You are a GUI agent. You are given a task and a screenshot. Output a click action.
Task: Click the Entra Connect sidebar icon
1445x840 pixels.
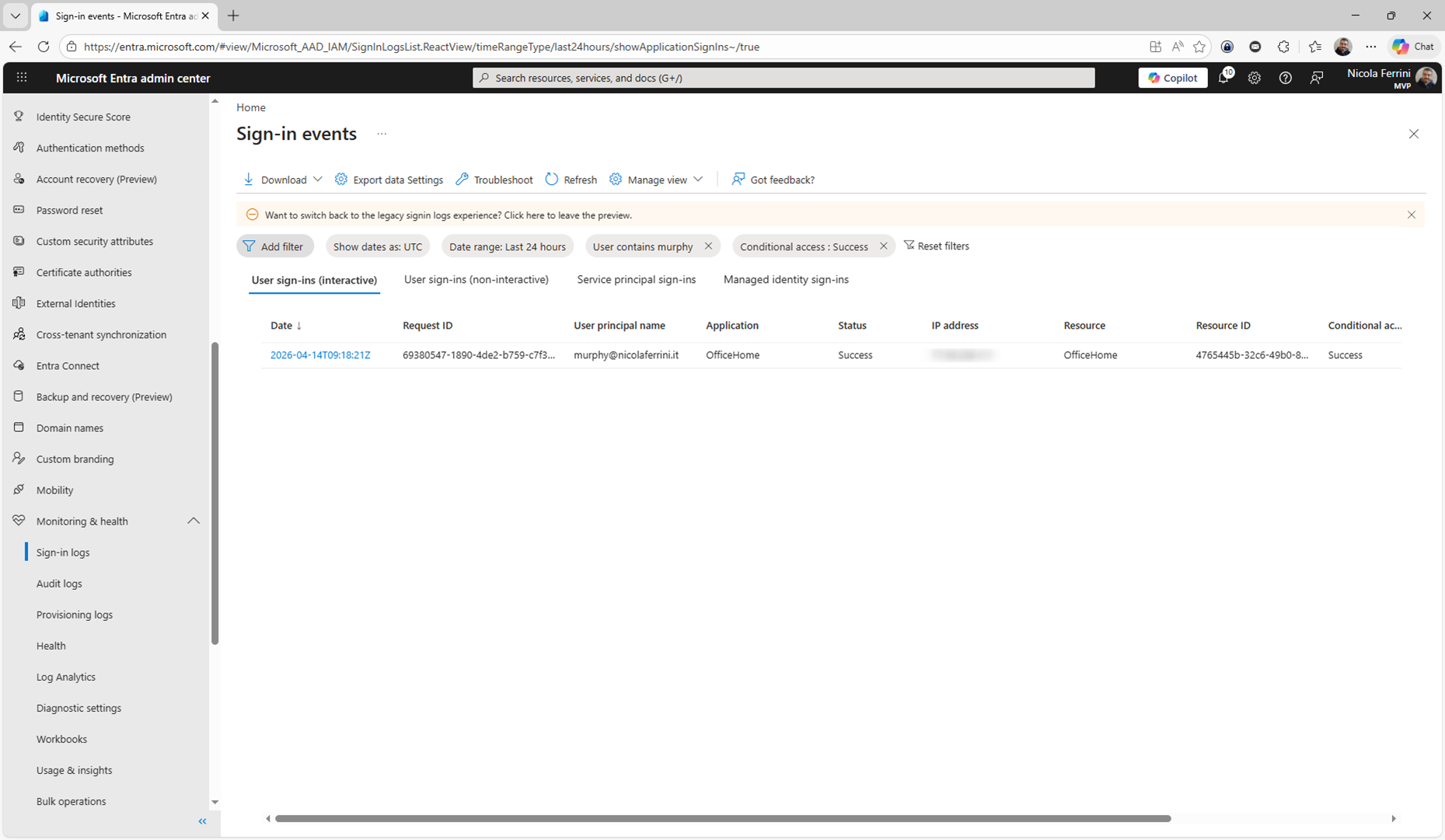(x=19, y=365)
